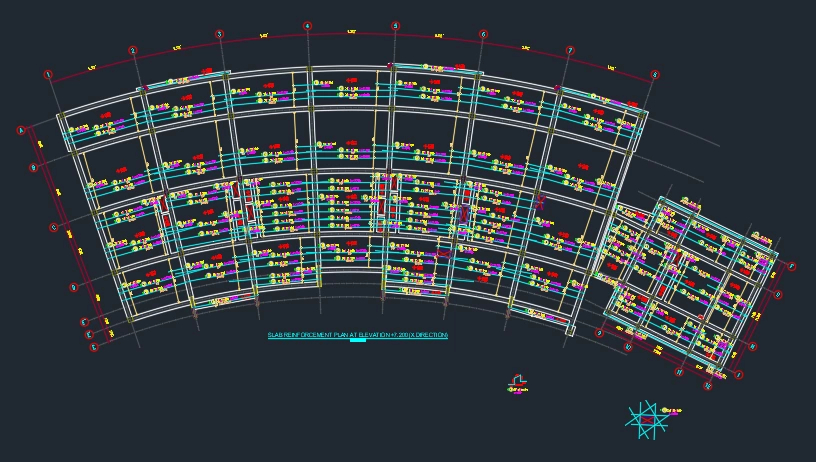This screenshot has height=462, width=816.
Task: Select grid axis bubble 2
Action: click(132, 50)
